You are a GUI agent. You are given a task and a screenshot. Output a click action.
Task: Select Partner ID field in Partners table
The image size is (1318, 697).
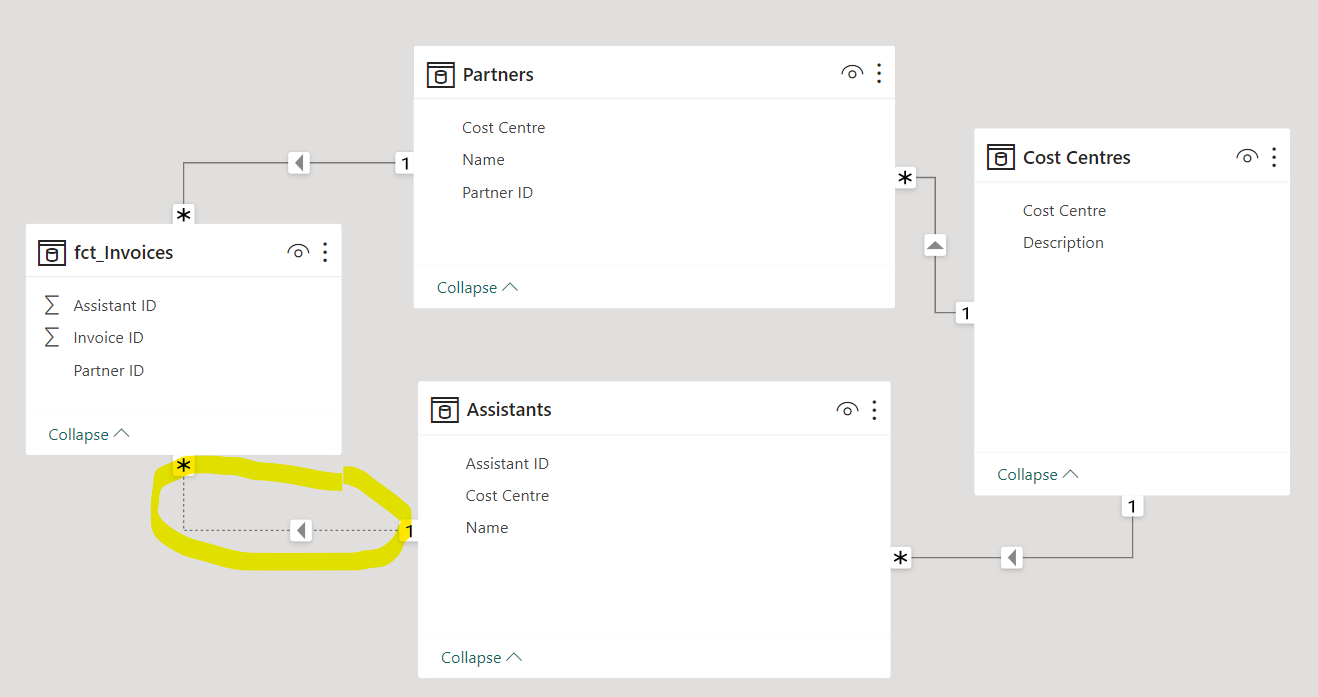pos(497,192)
